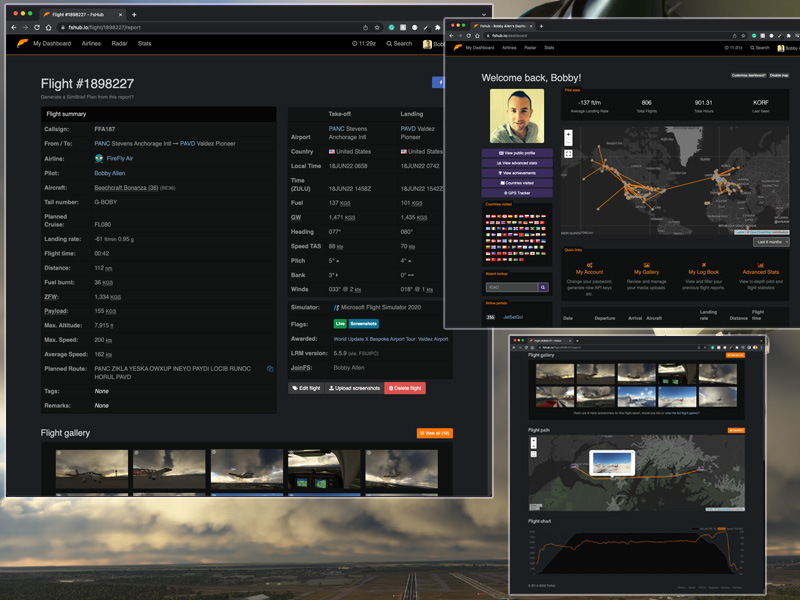Image resolution: width=800 pixels, height=600 pixels.
Task: Open My Dashboard in flight report window
Action: (x=52, y=43)
